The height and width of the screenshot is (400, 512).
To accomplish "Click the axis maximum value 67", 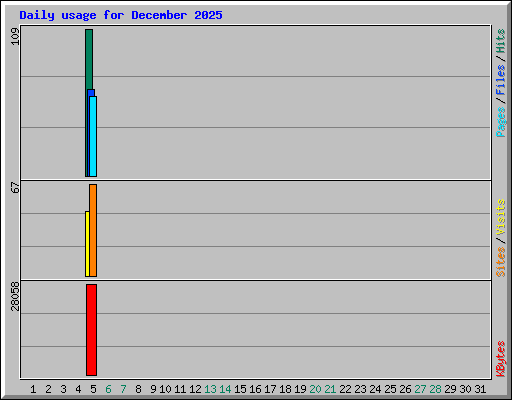I will [x=15, y=187].
